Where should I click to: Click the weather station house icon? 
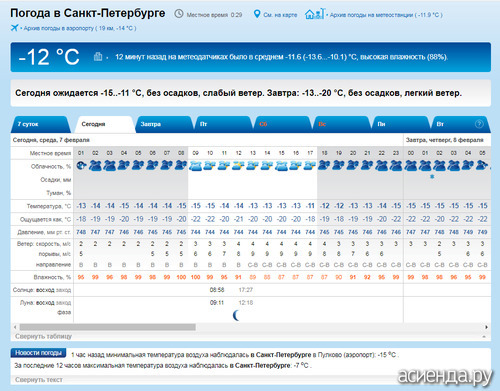[314, 14]
